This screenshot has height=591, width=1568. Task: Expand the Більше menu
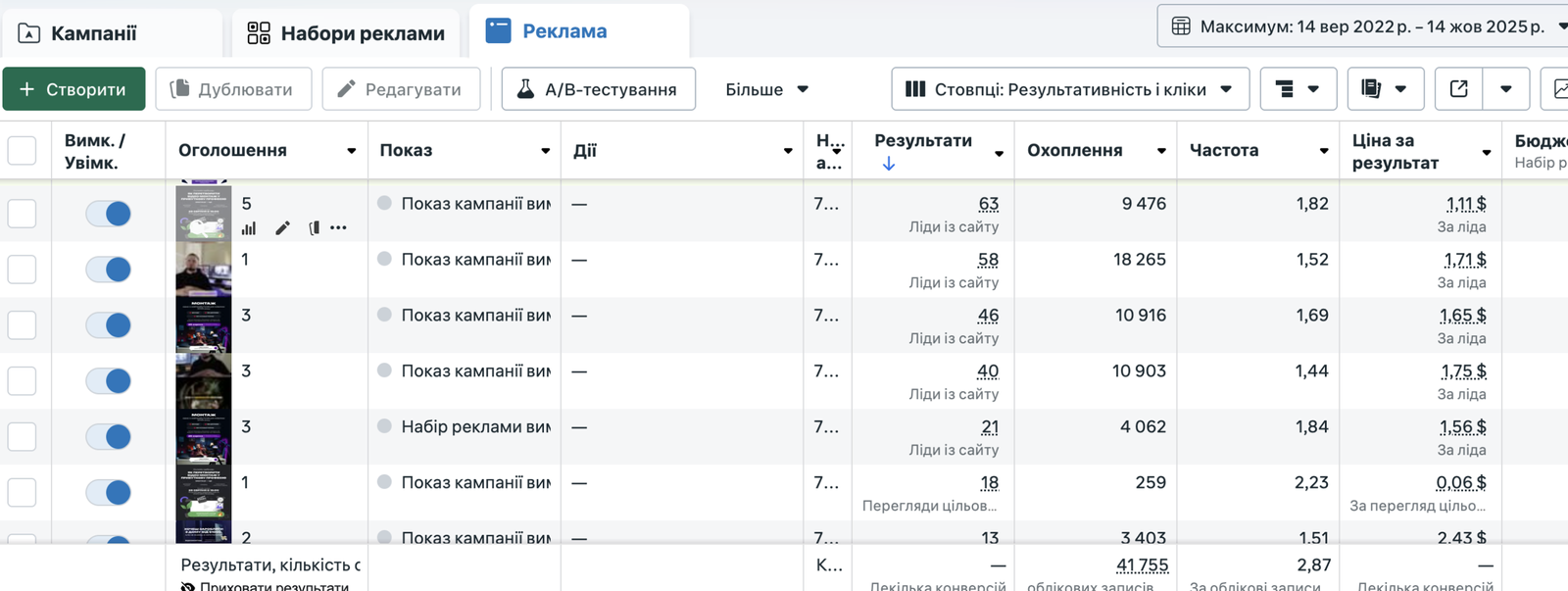tap(766, 89)
